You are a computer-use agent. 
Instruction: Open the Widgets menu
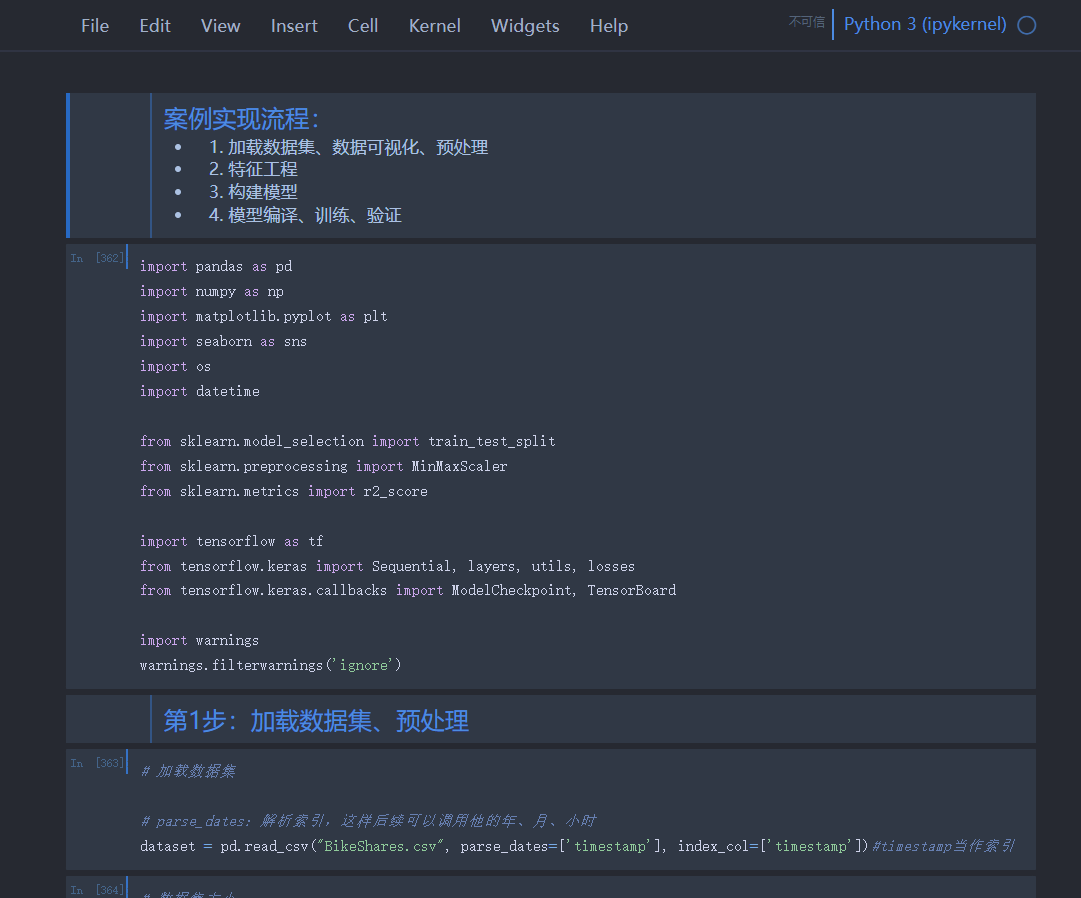point(525,25)
